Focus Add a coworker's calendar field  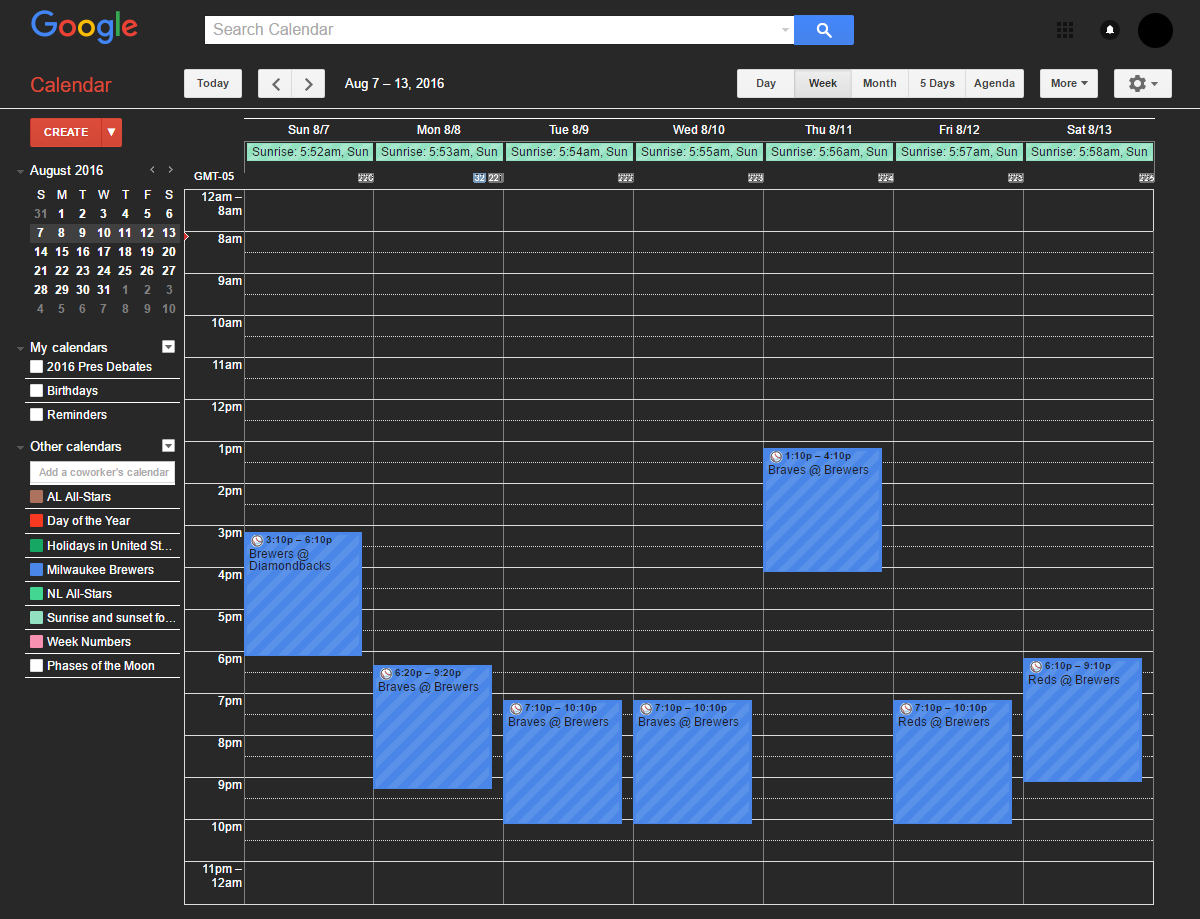point(103,472)
